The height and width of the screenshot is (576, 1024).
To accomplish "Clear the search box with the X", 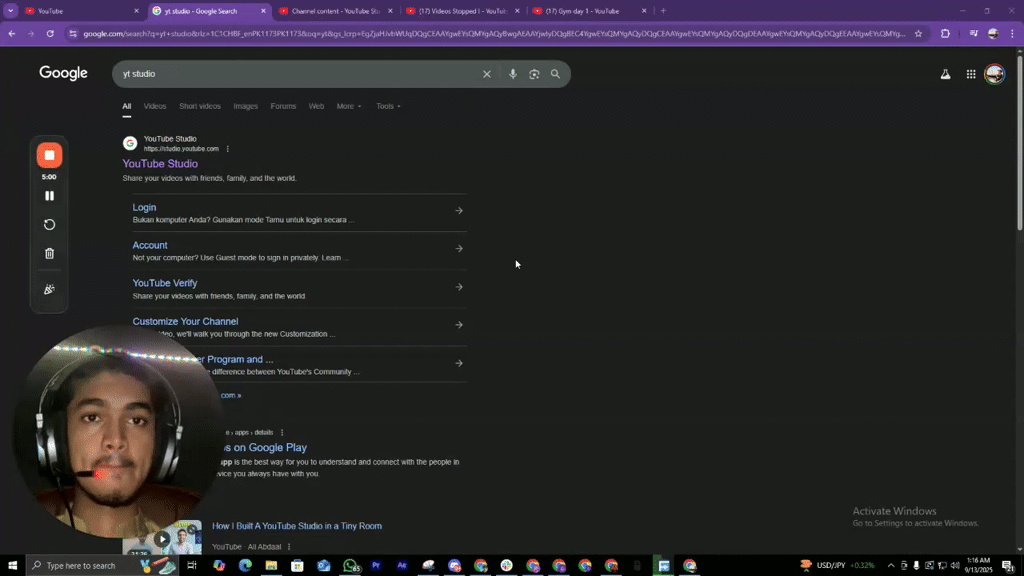I will click(x=487, y=74).
